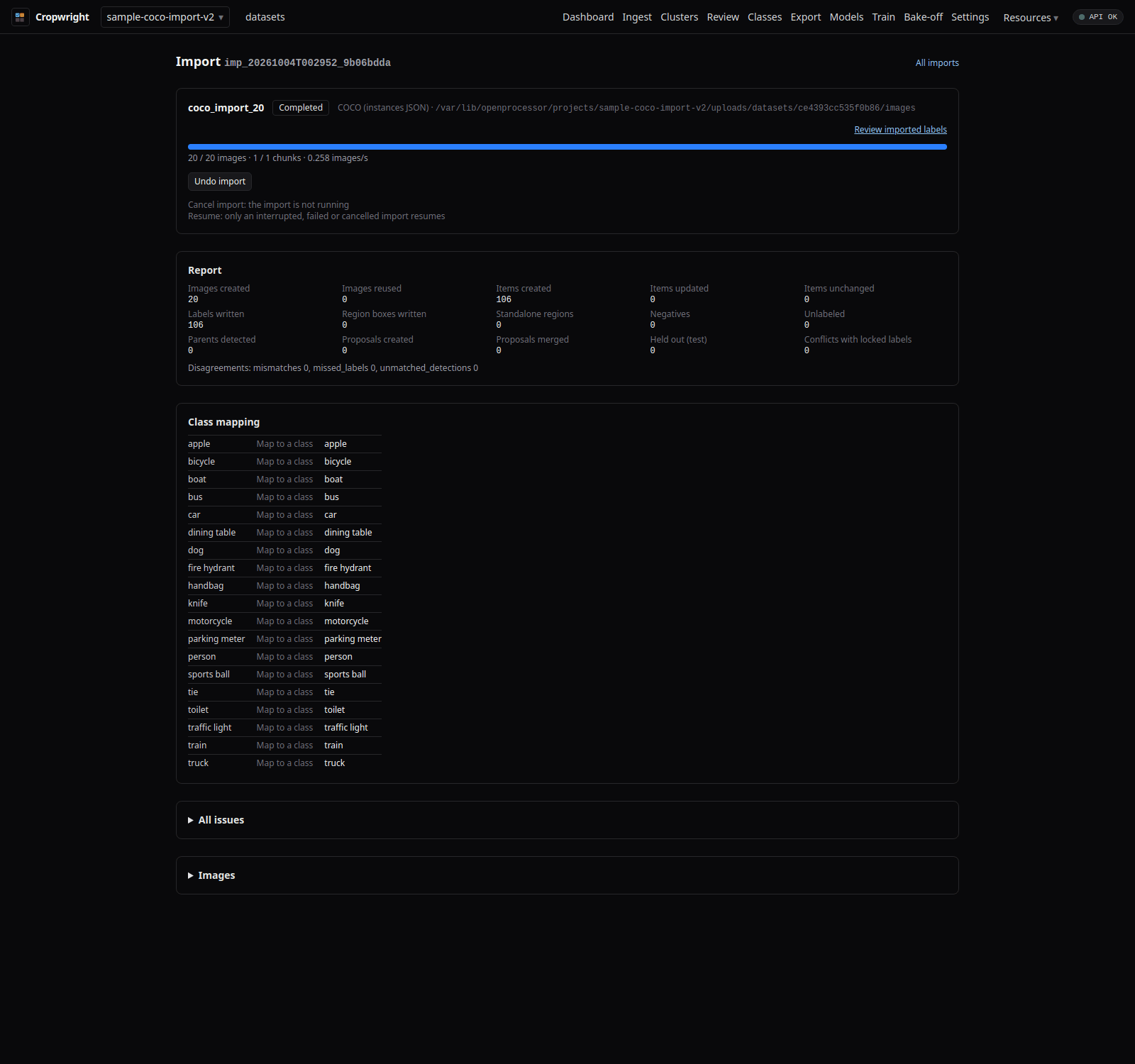Open the Clusters page

click(679, 17)
